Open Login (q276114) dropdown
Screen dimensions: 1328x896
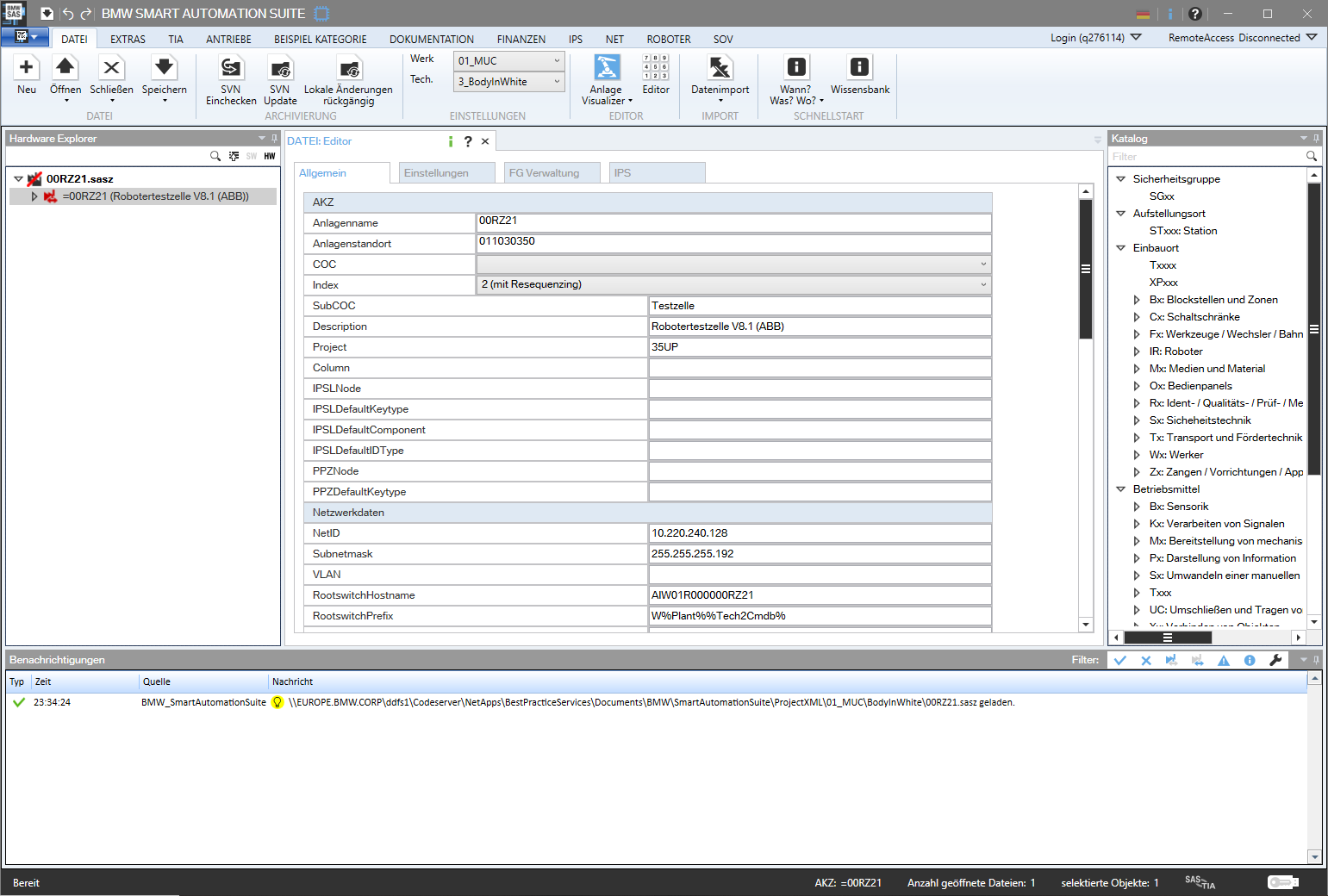click(1095, 38)
